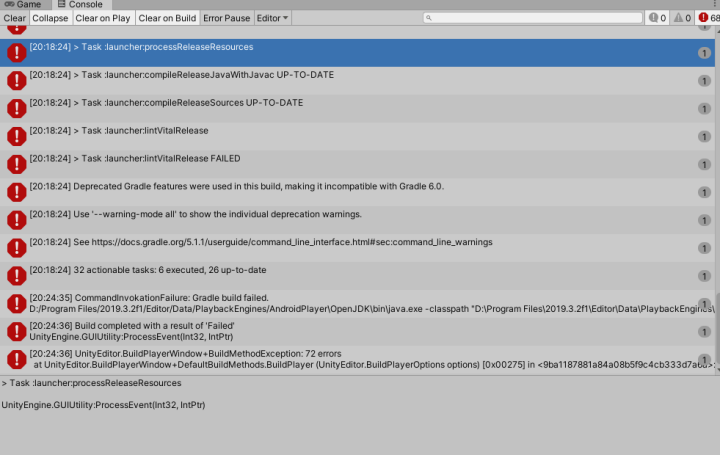This screenshot has height=455, width=720.
Task: Open the Editor dropdown in console toolbar
Action: click(x=272, y=18)
